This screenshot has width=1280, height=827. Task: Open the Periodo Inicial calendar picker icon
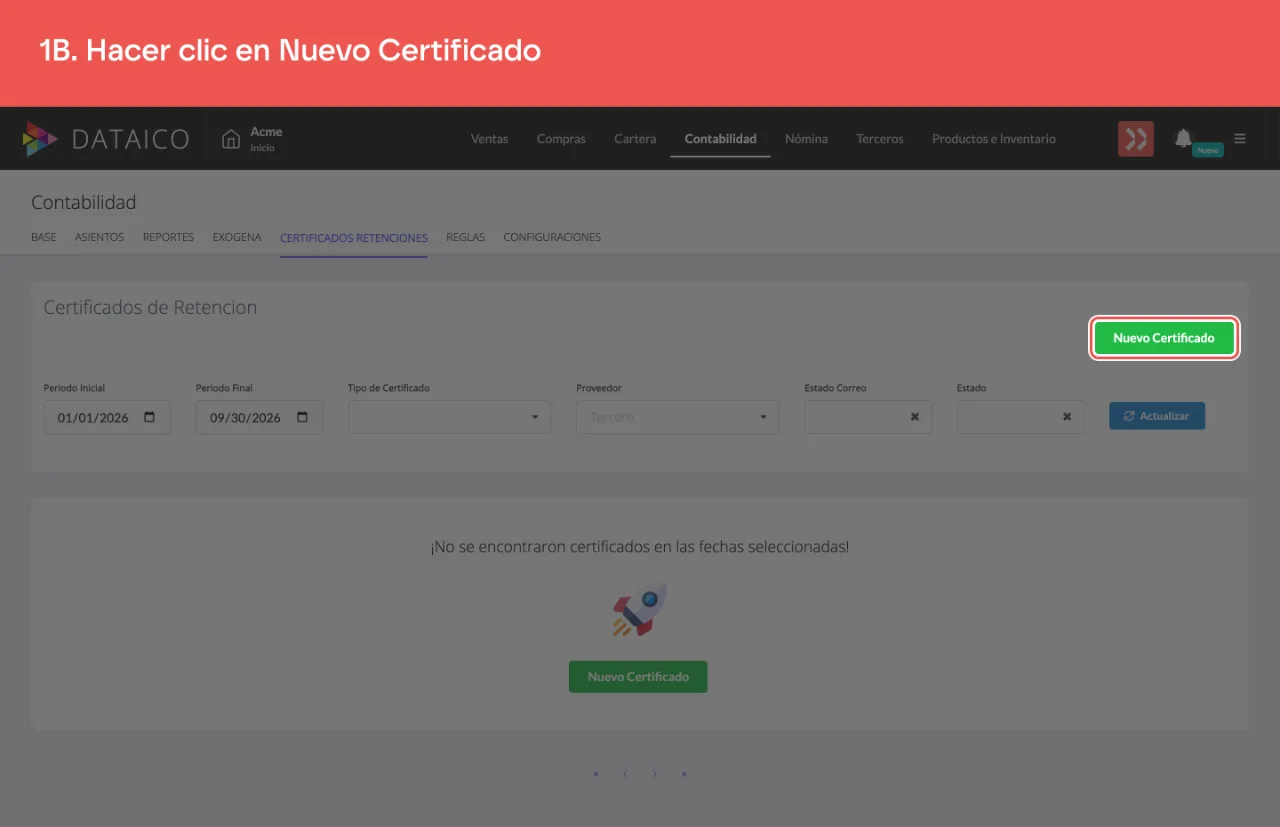[150, 417]
